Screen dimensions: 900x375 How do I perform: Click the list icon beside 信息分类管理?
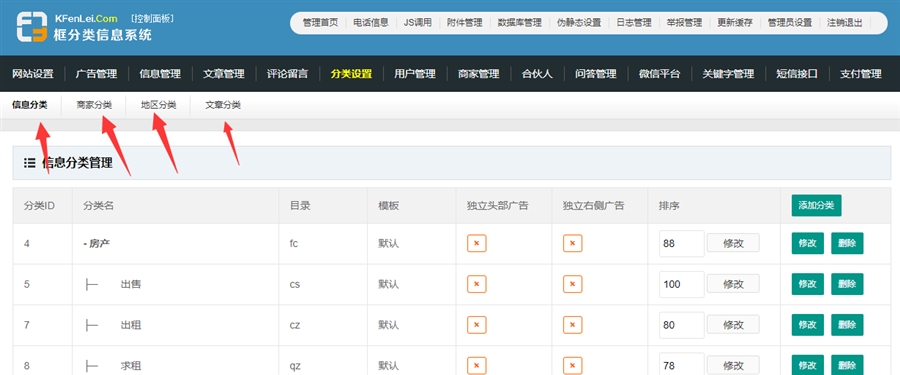[30, 163]
